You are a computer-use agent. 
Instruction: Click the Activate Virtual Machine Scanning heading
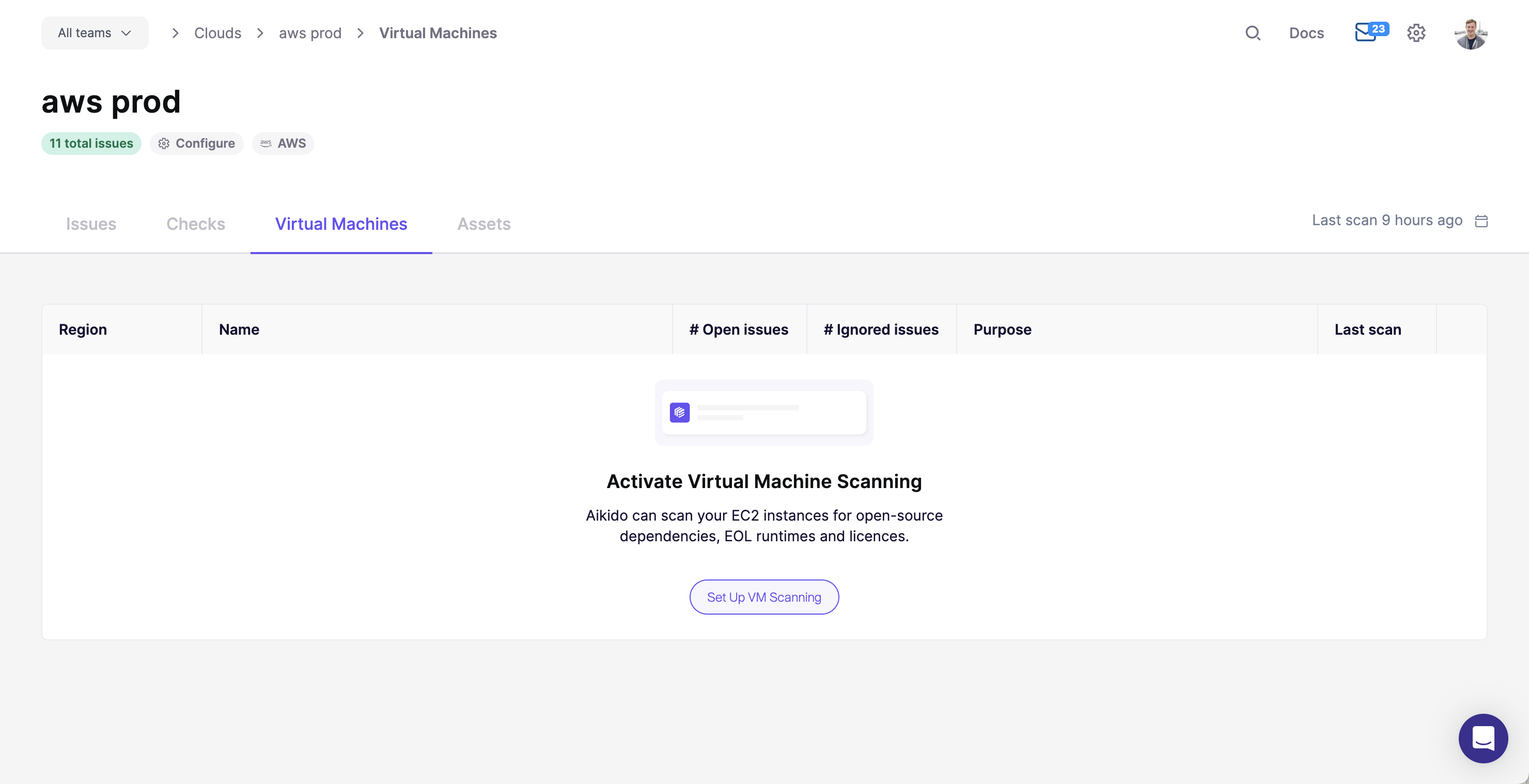pyautogui.click(x=764, y=481)
